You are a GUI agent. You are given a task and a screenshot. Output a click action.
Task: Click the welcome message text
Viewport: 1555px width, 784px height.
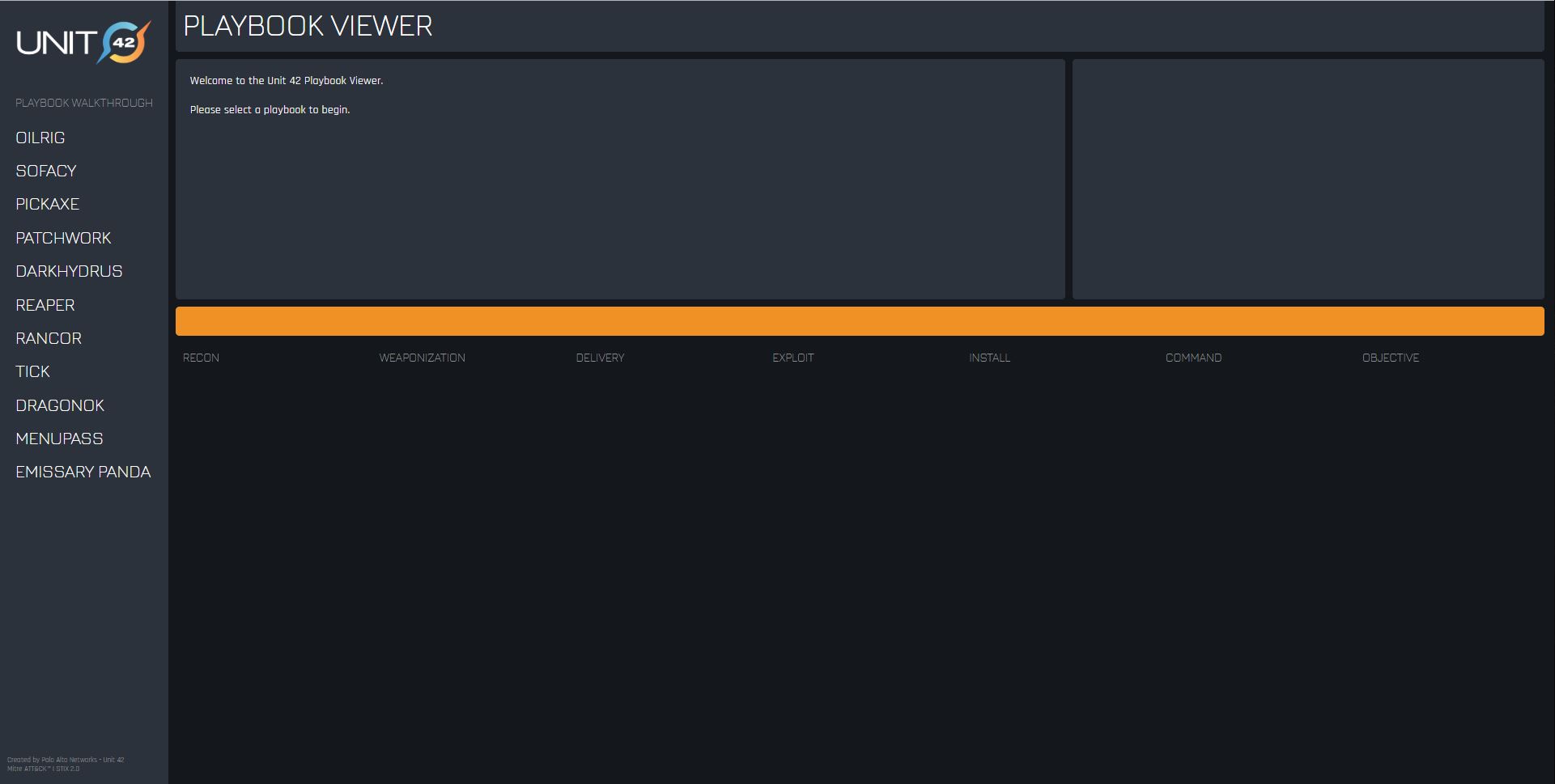pyautogui.click(x=287, y=81)
